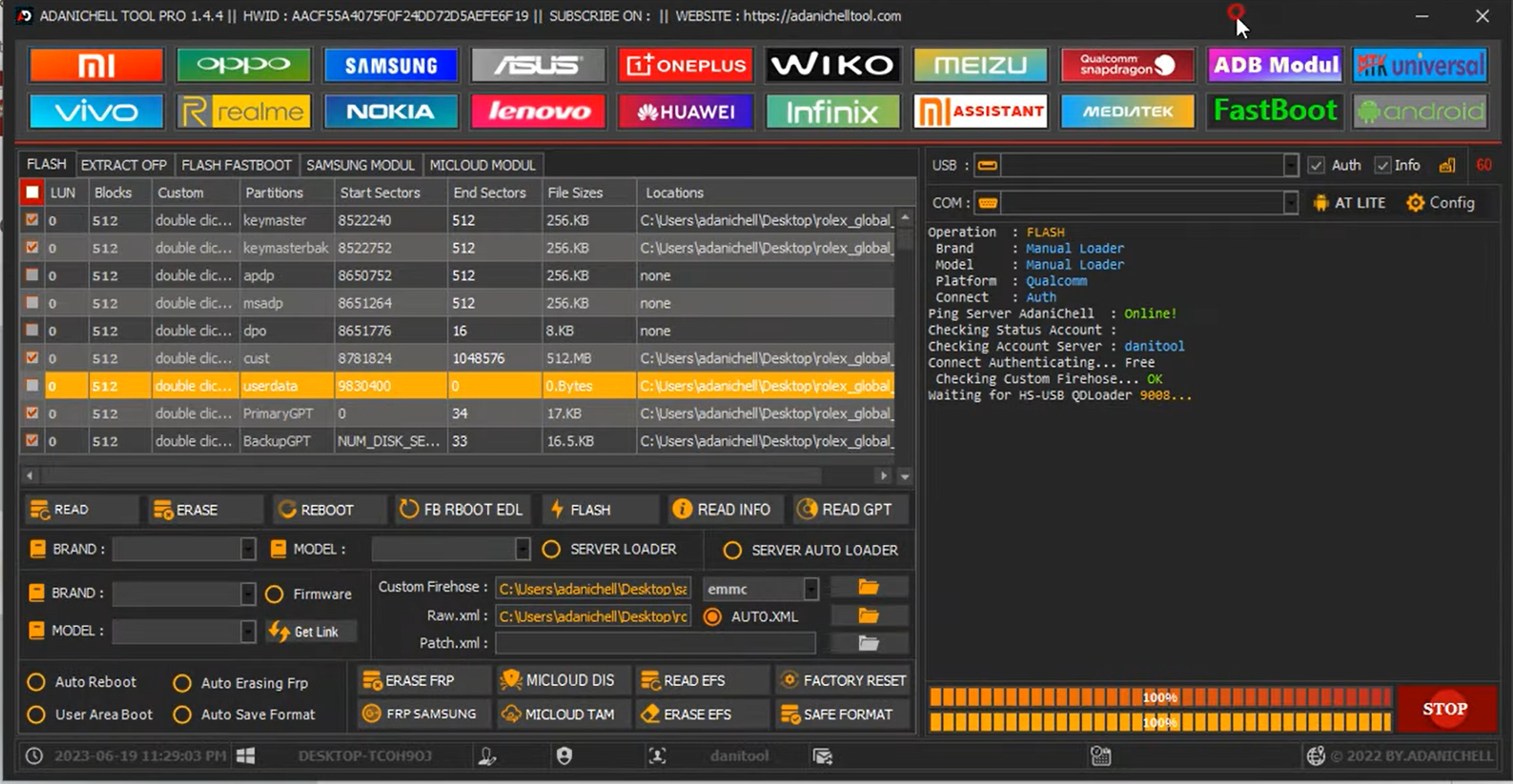Browse folder for Patch.xml file
1513x784 pixels.
click(x=869, y=643)
